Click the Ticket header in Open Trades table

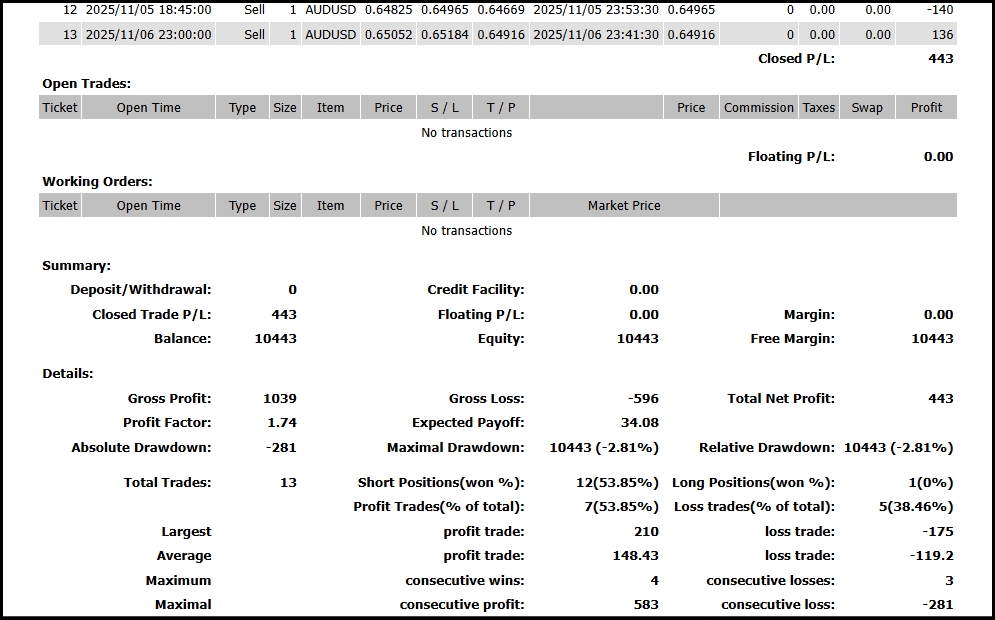click(60, 108)
